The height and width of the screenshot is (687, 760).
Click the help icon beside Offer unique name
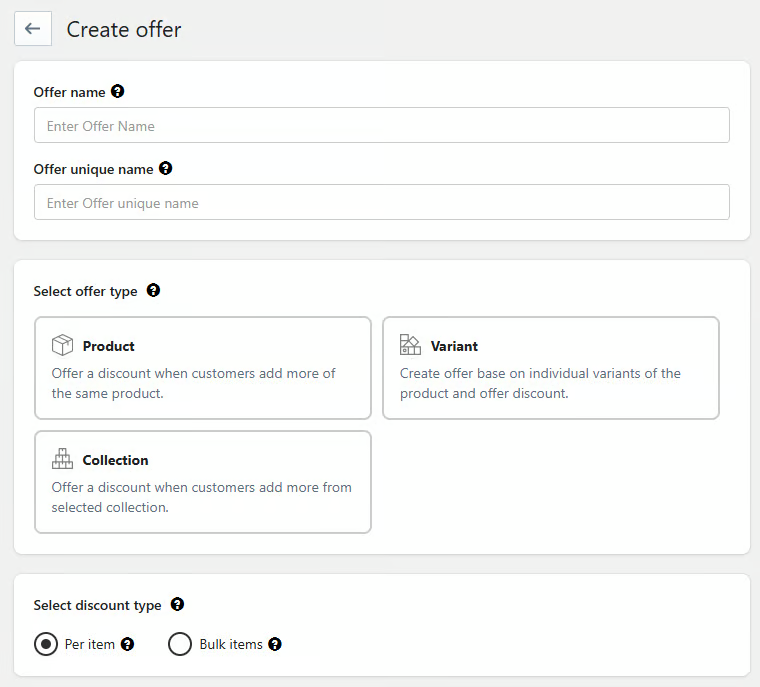pyautogui.click(x=166, y=169)
